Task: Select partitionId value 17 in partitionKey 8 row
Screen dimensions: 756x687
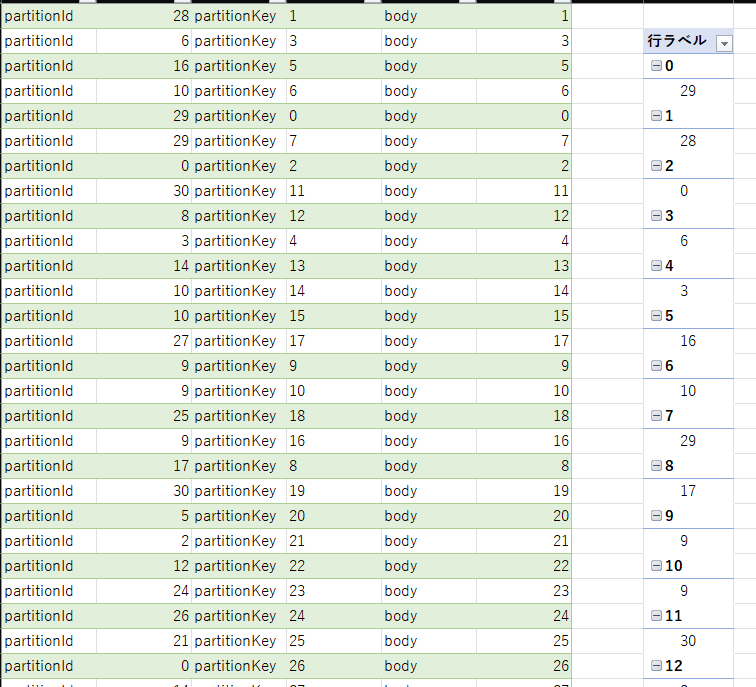Action: [x=144, y=466]
